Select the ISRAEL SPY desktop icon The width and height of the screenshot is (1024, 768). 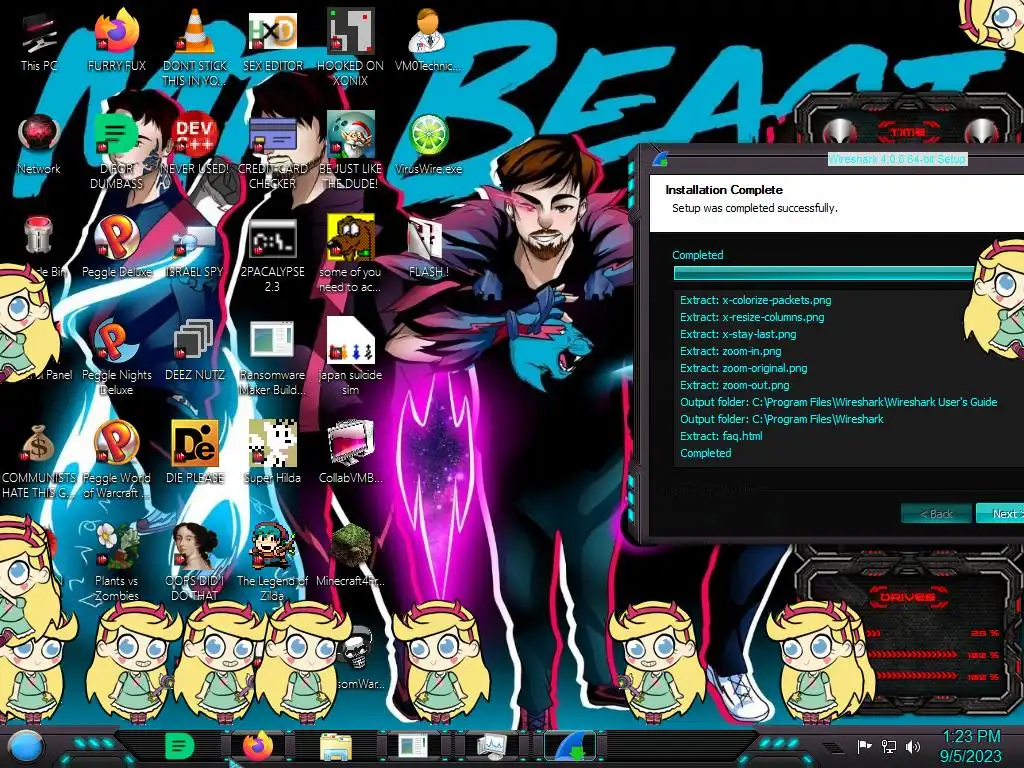coord(195,247)
